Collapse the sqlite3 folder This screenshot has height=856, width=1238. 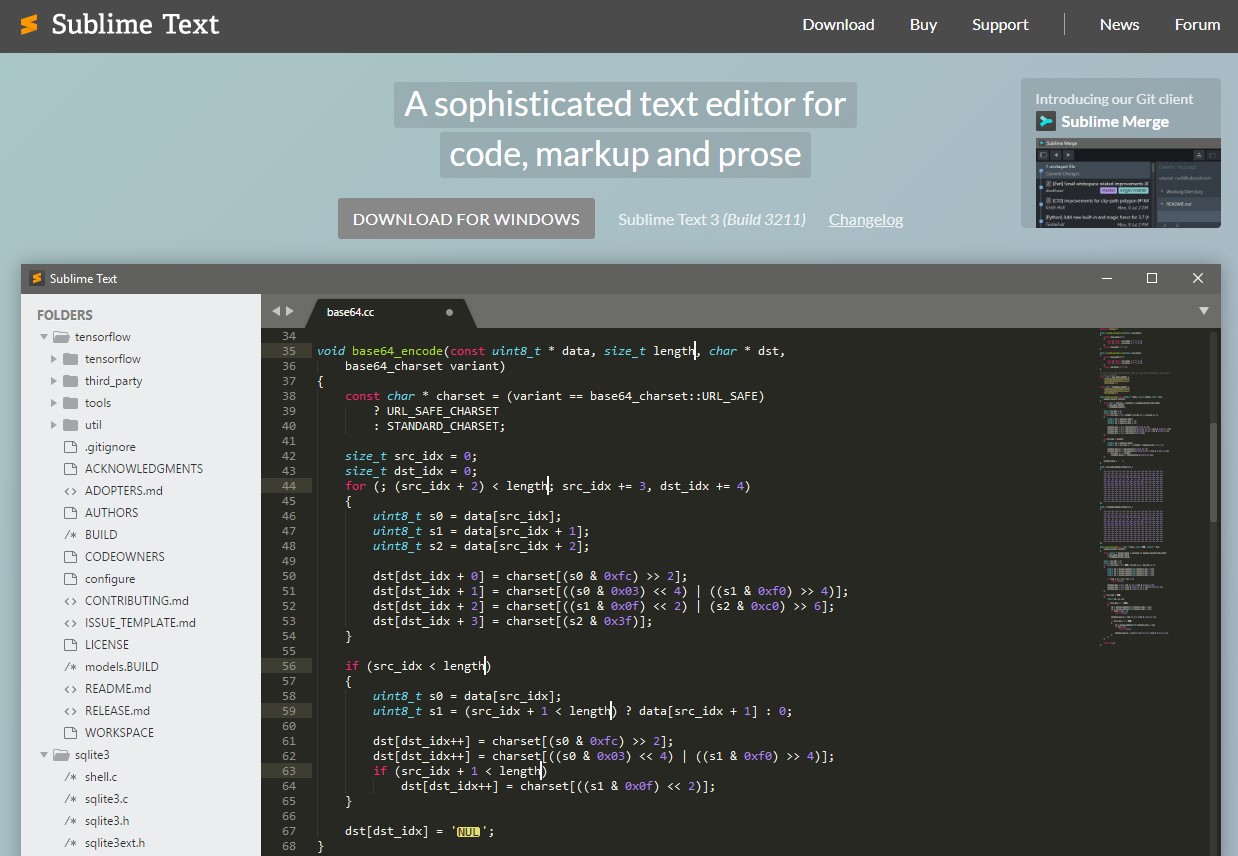point(44,755)
